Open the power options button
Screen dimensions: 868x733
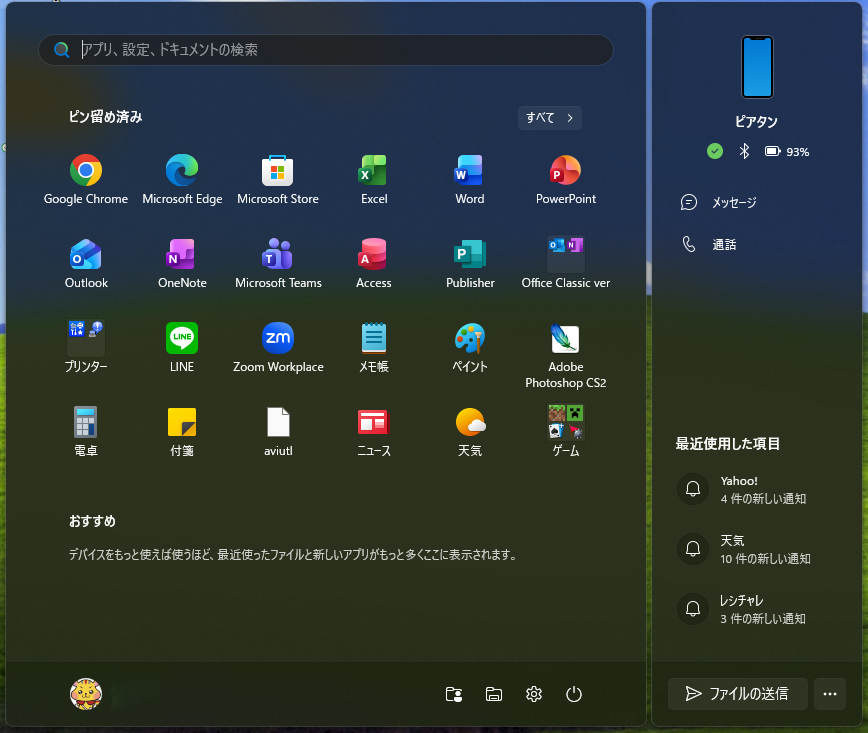click(574, 694)
